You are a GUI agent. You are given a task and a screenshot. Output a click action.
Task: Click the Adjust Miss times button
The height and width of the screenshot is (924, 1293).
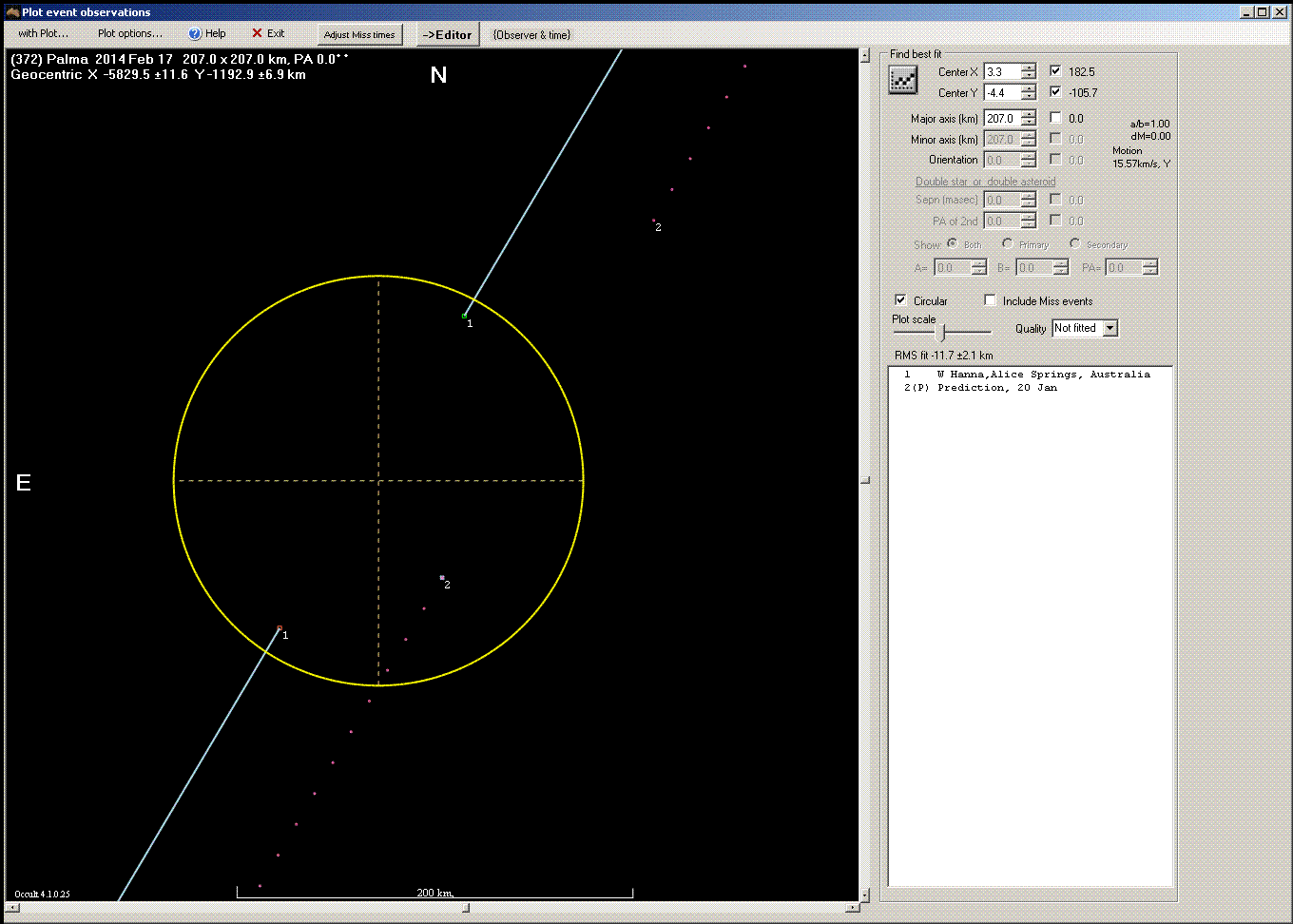(x=359, y=35)
